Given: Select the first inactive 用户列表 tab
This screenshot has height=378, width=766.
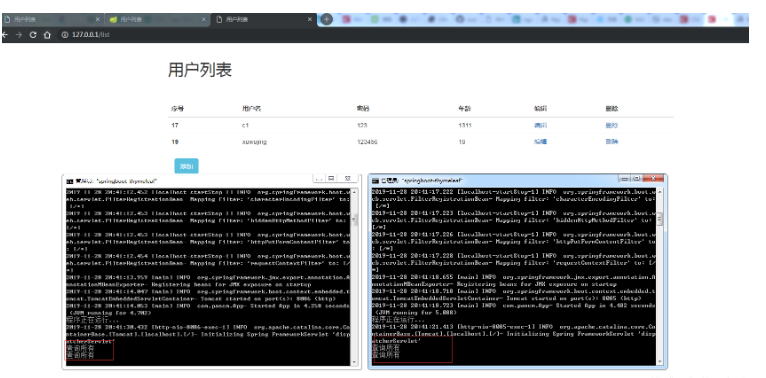Looking at the screenshot, I should point(52,20).
